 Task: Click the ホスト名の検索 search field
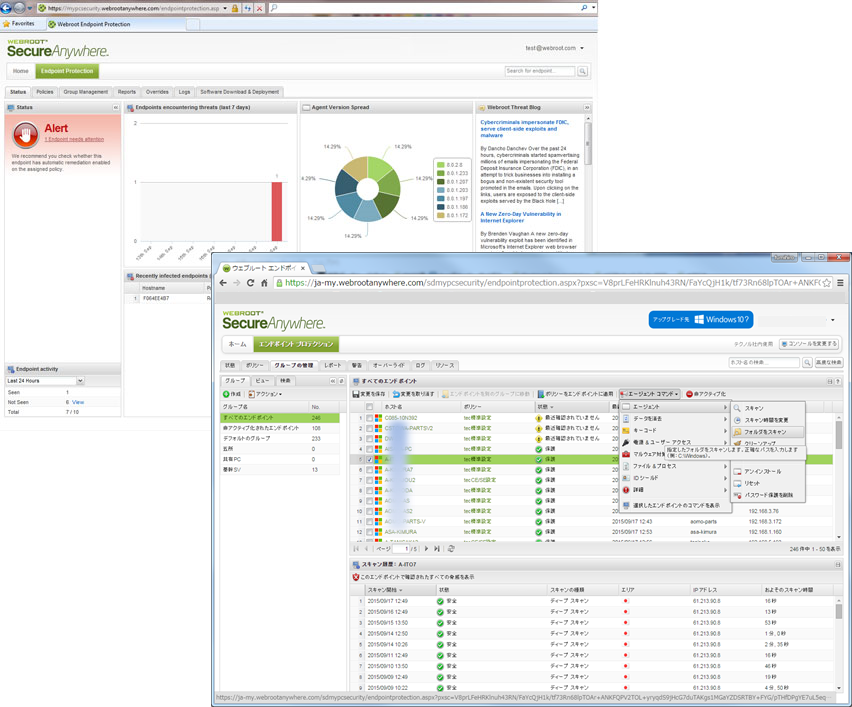764,362
